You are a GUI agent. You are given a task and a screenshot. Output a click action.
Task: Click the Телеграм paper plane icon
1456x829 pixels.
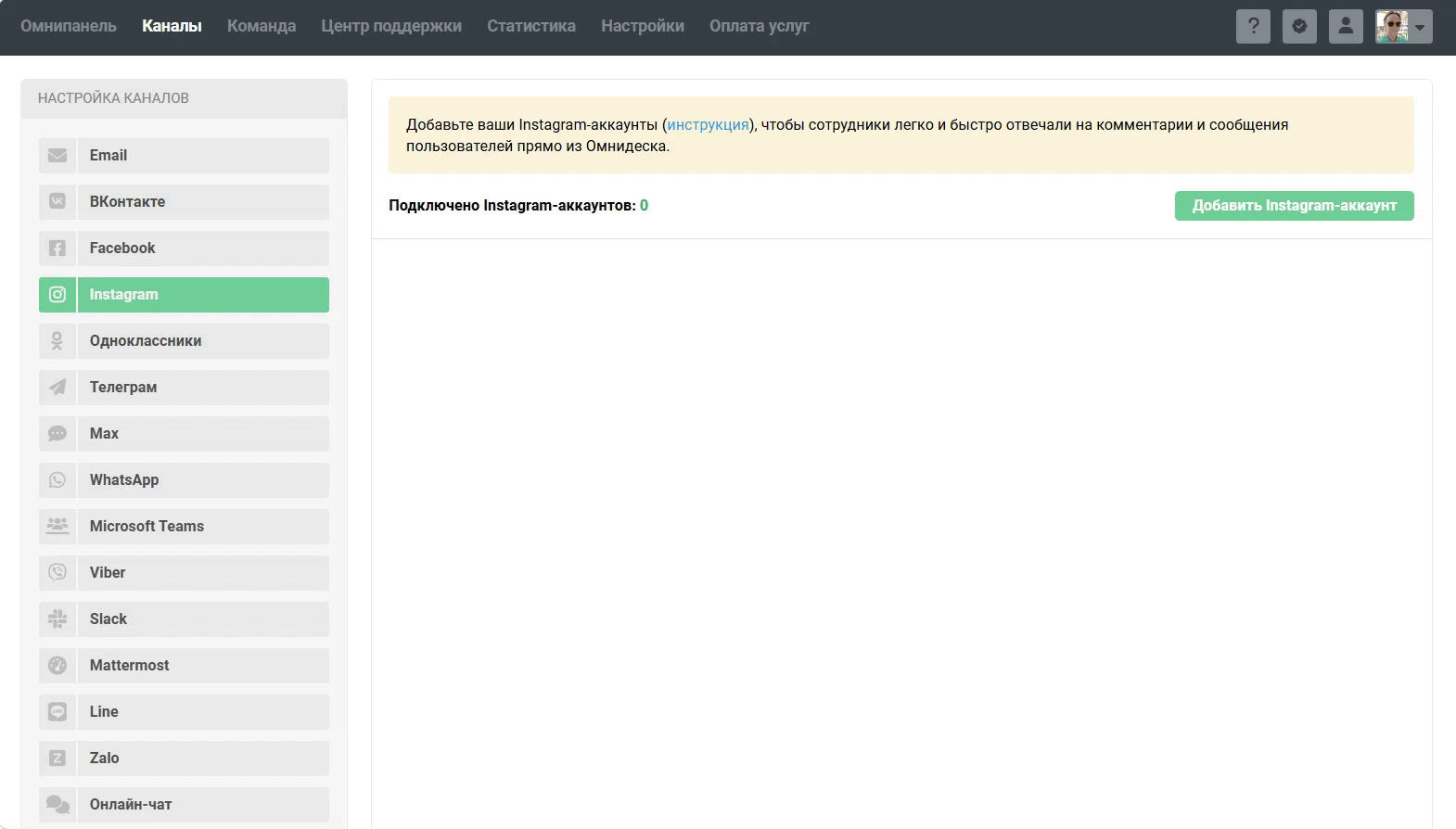57,388
